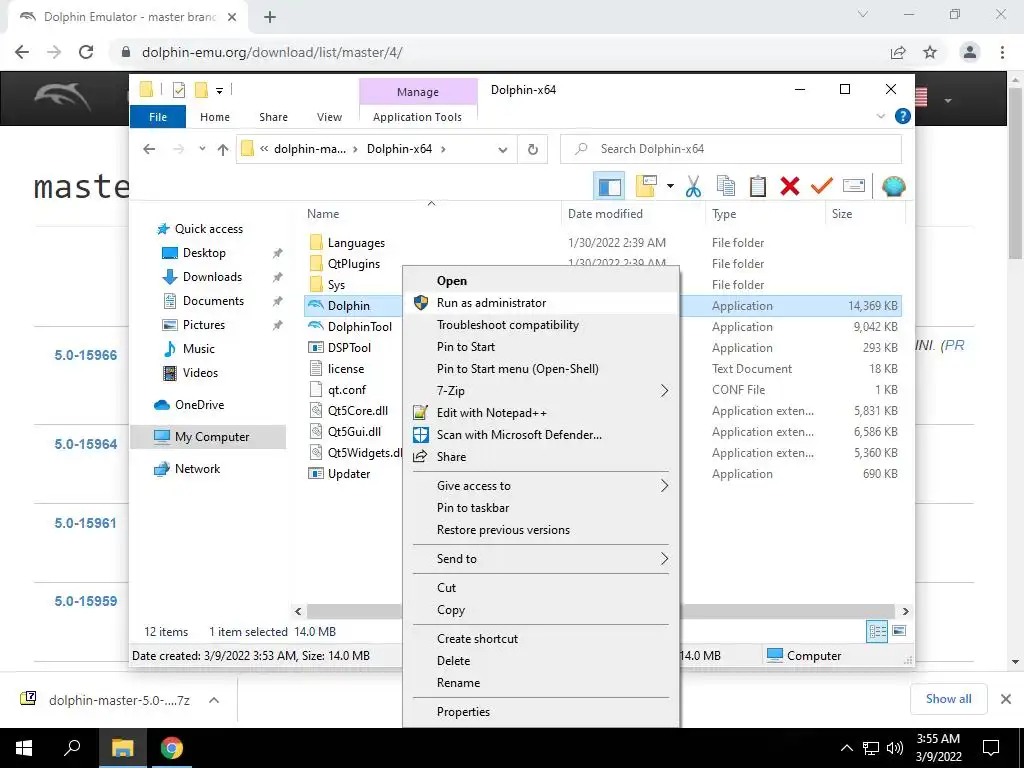Image resolution: width=1024 pixels, height=768 pixels.
Task: Click the blue Help question mark icon
Action: pos(903,116)
